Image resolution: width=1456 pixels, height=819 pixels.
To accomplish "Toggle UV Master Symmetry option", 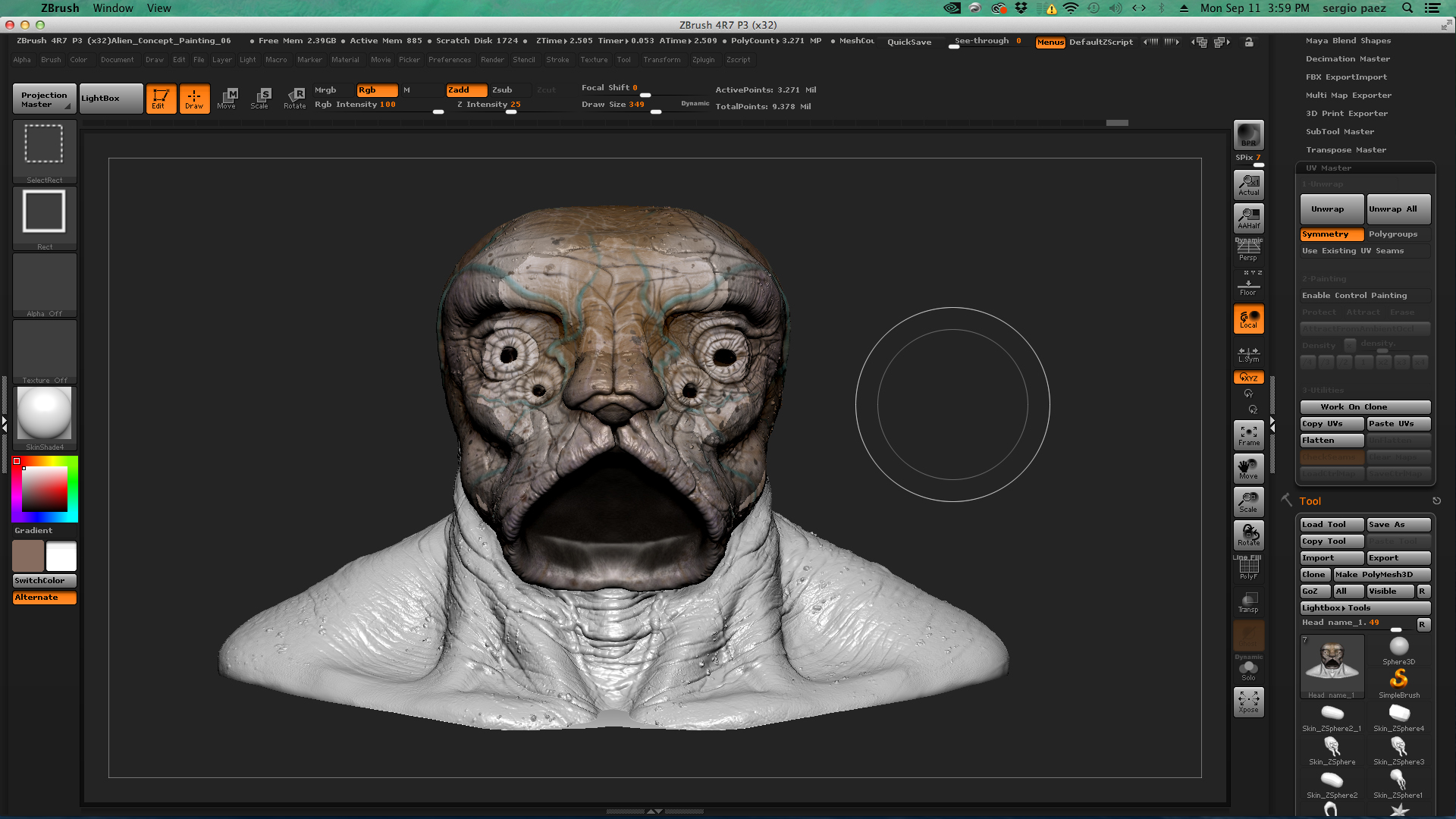I will click(x=1332, y=234).
